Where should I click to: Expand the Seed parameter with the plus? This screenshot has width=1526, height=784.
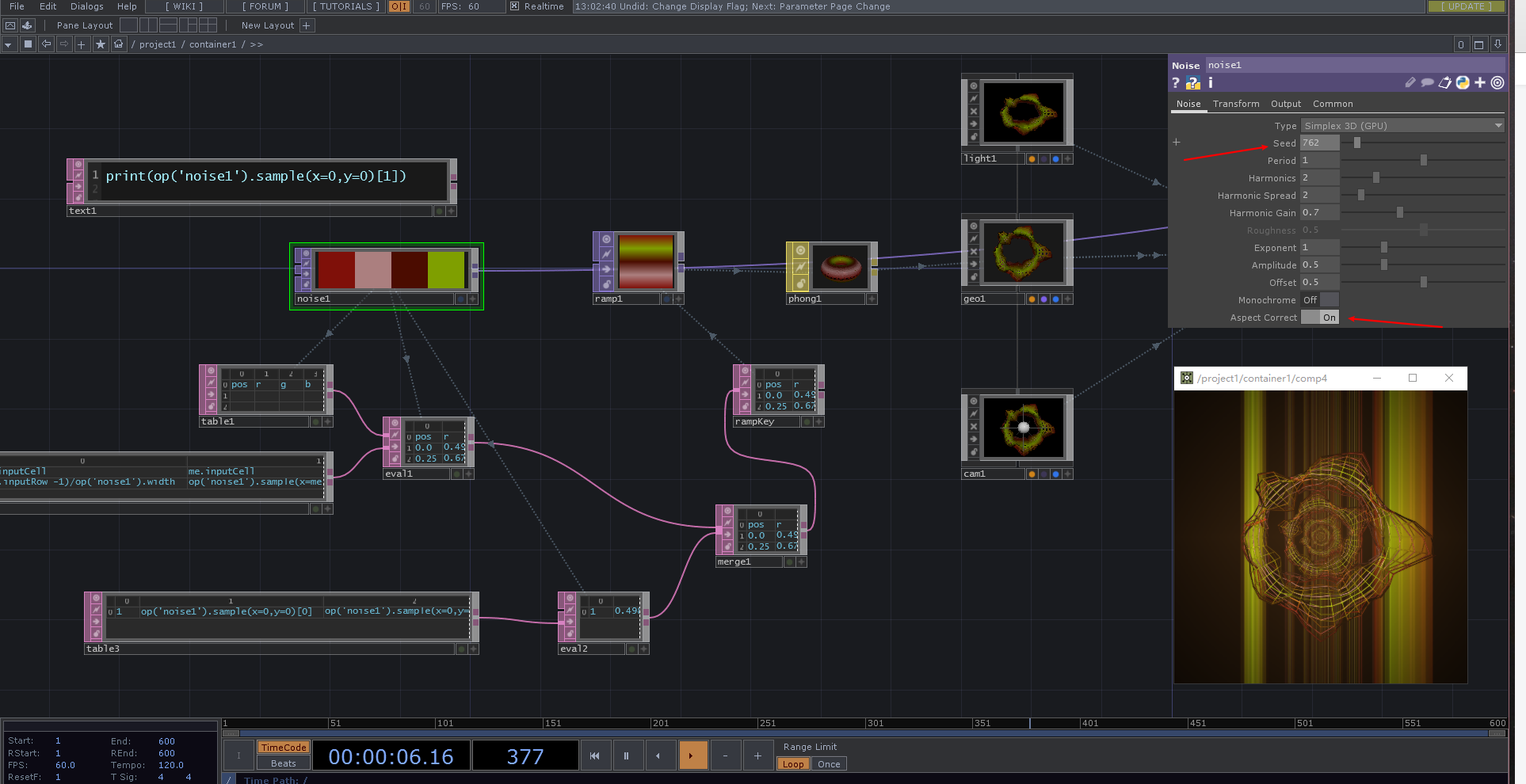1176,142
